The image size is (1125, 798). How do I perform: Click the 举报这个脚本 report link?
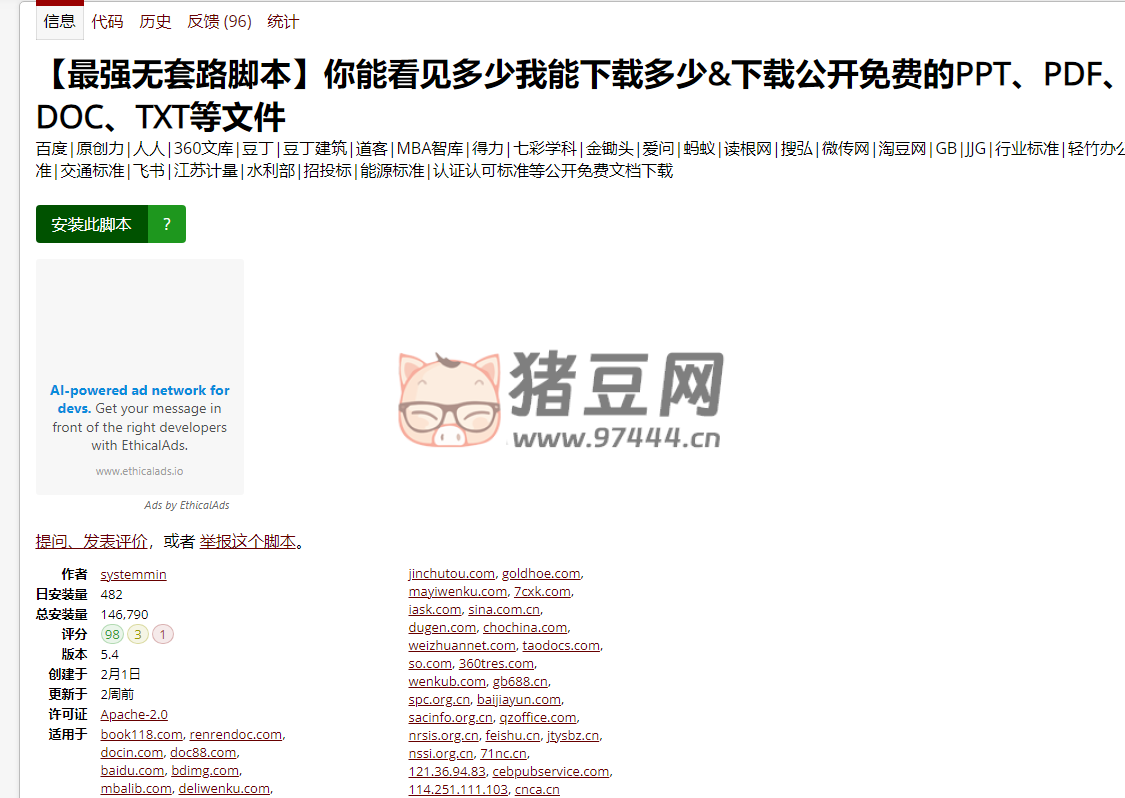coord(248,541)
